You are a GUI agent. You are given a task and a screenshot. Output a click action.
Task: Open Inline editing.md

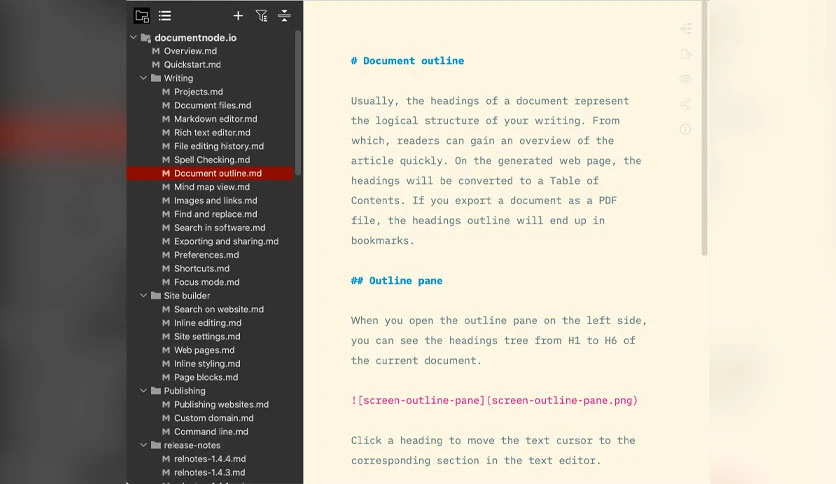pos(207,323)
